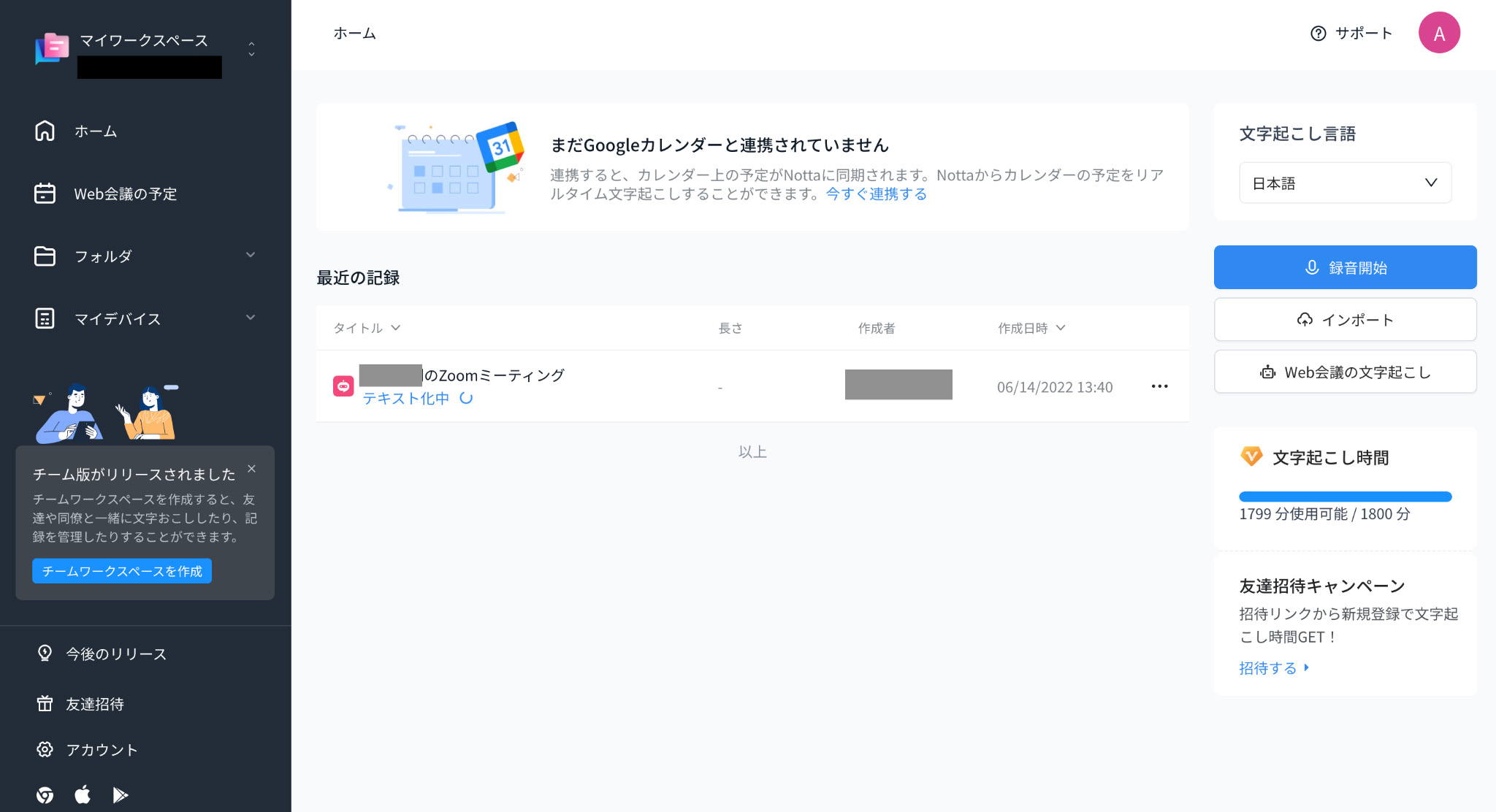
Task: Open アカウント settings in sidebar
Action: [101, 750]
